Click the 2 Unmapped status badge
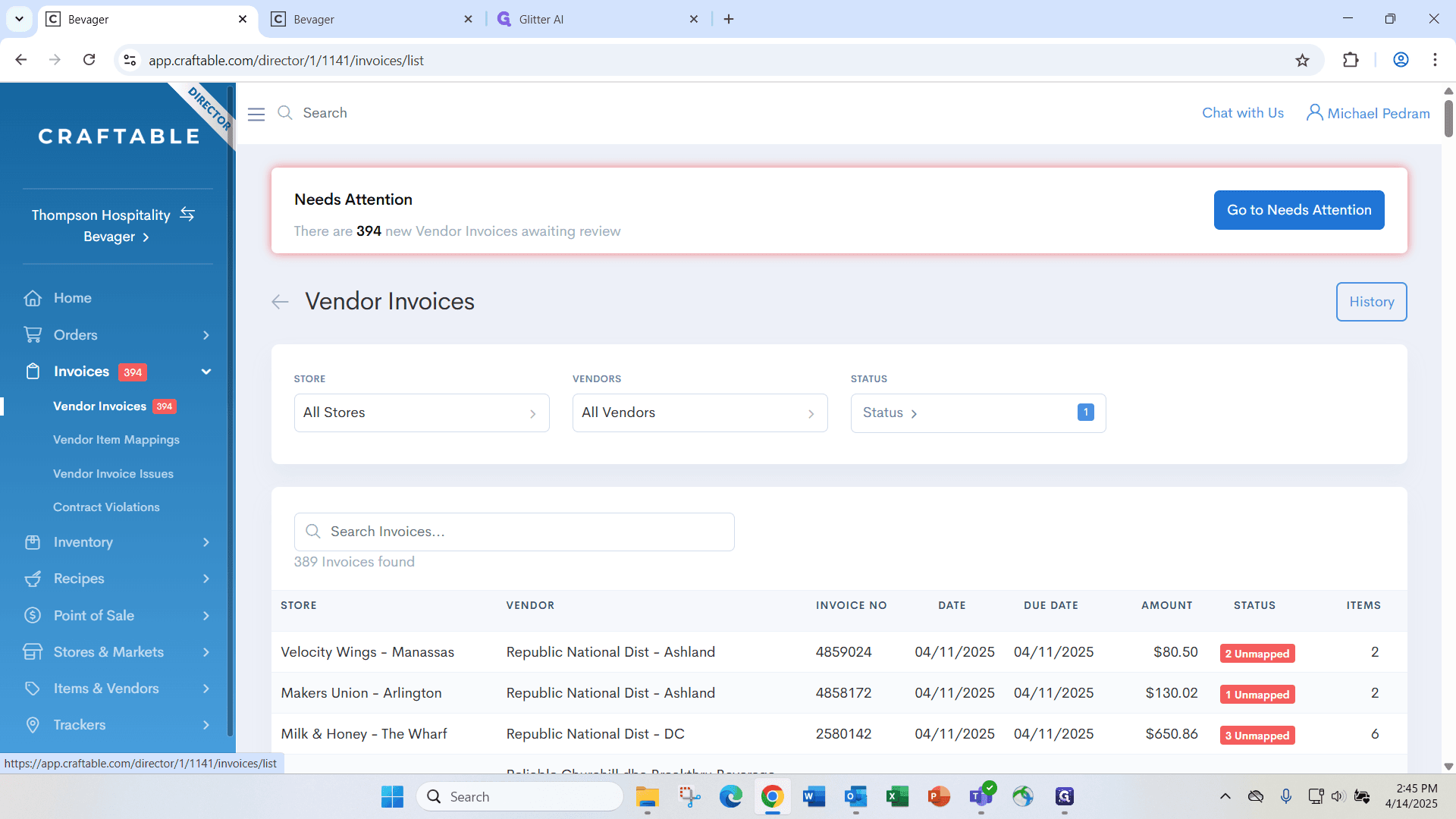Viewport: 1456px width, 819px height. (1257, 654)
